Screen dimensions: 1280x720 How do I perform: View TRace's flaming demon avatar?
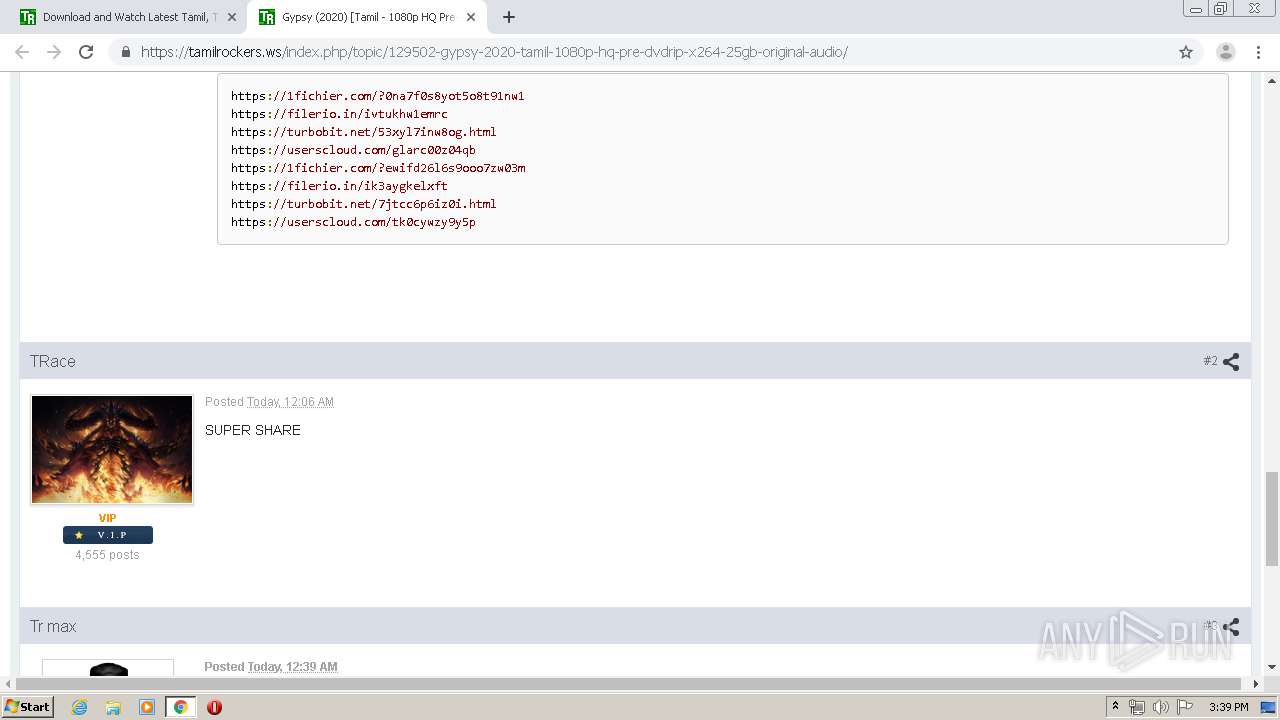112,449
